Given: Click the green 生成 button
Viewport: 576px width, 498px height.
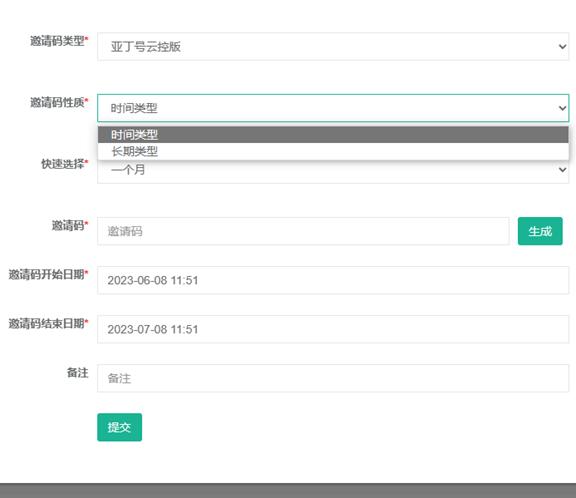Looking at the screenshot, I should point(540,231).
